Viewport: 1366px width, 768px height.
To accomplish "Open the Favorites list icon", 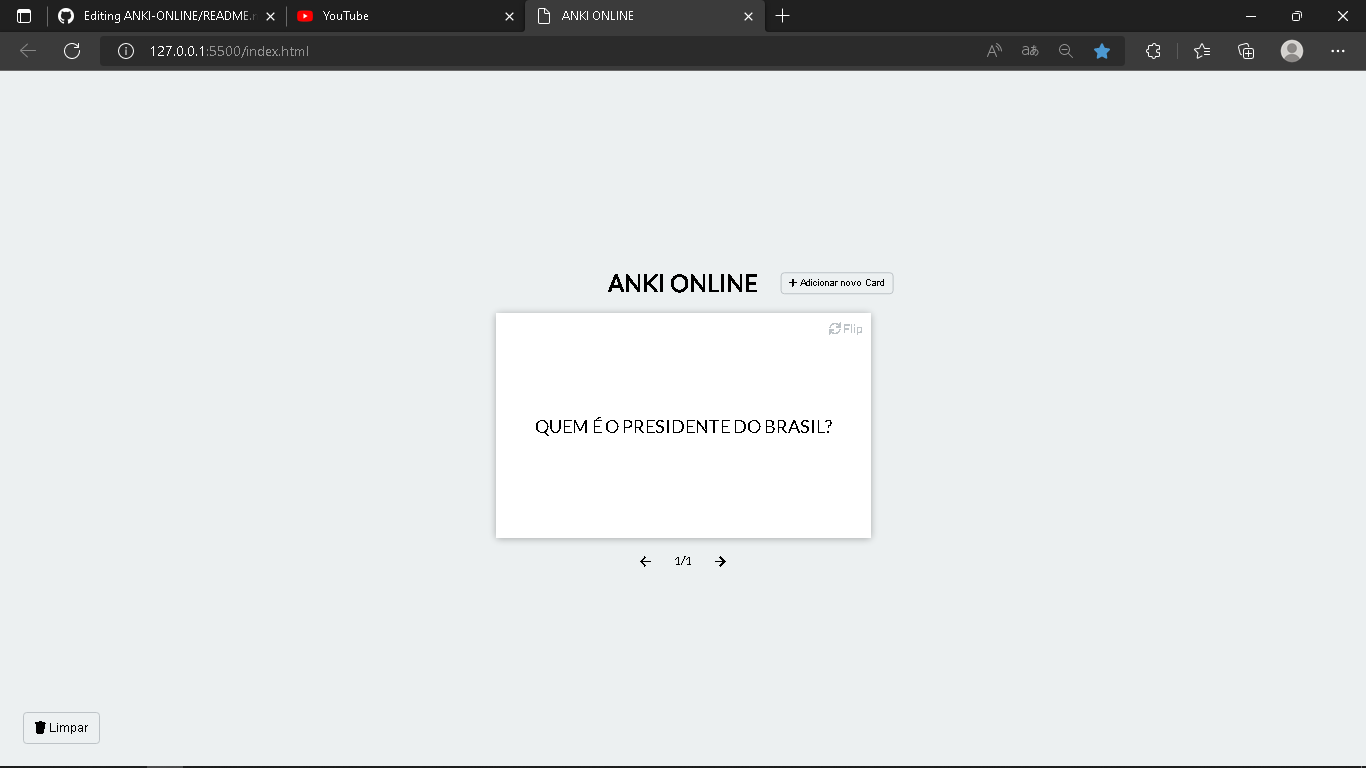I will tap(1201, 50).
